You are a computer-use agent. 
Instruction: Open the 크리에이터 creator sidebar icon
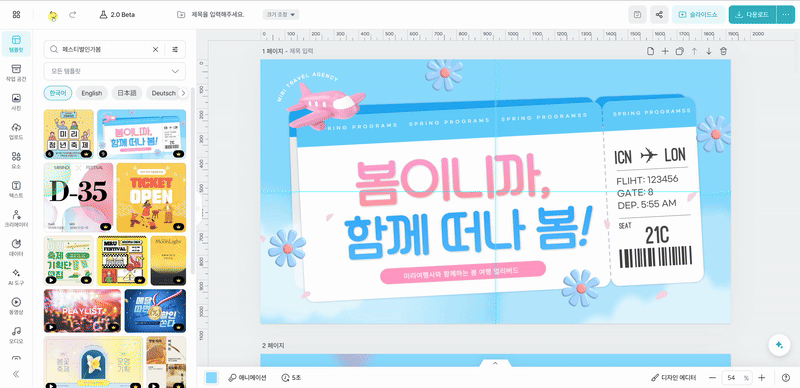pos(16,219)
